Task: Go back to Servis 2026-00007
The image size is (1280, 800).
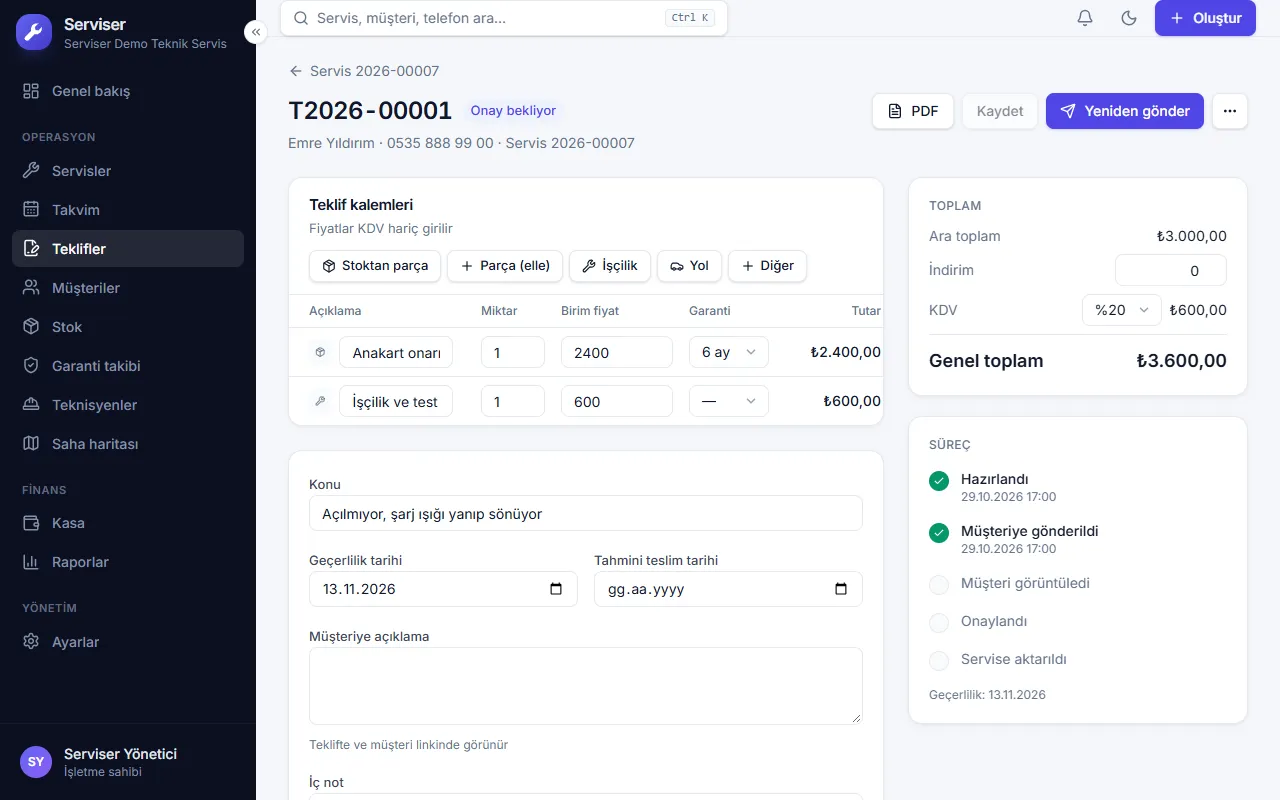Action: 364,71
